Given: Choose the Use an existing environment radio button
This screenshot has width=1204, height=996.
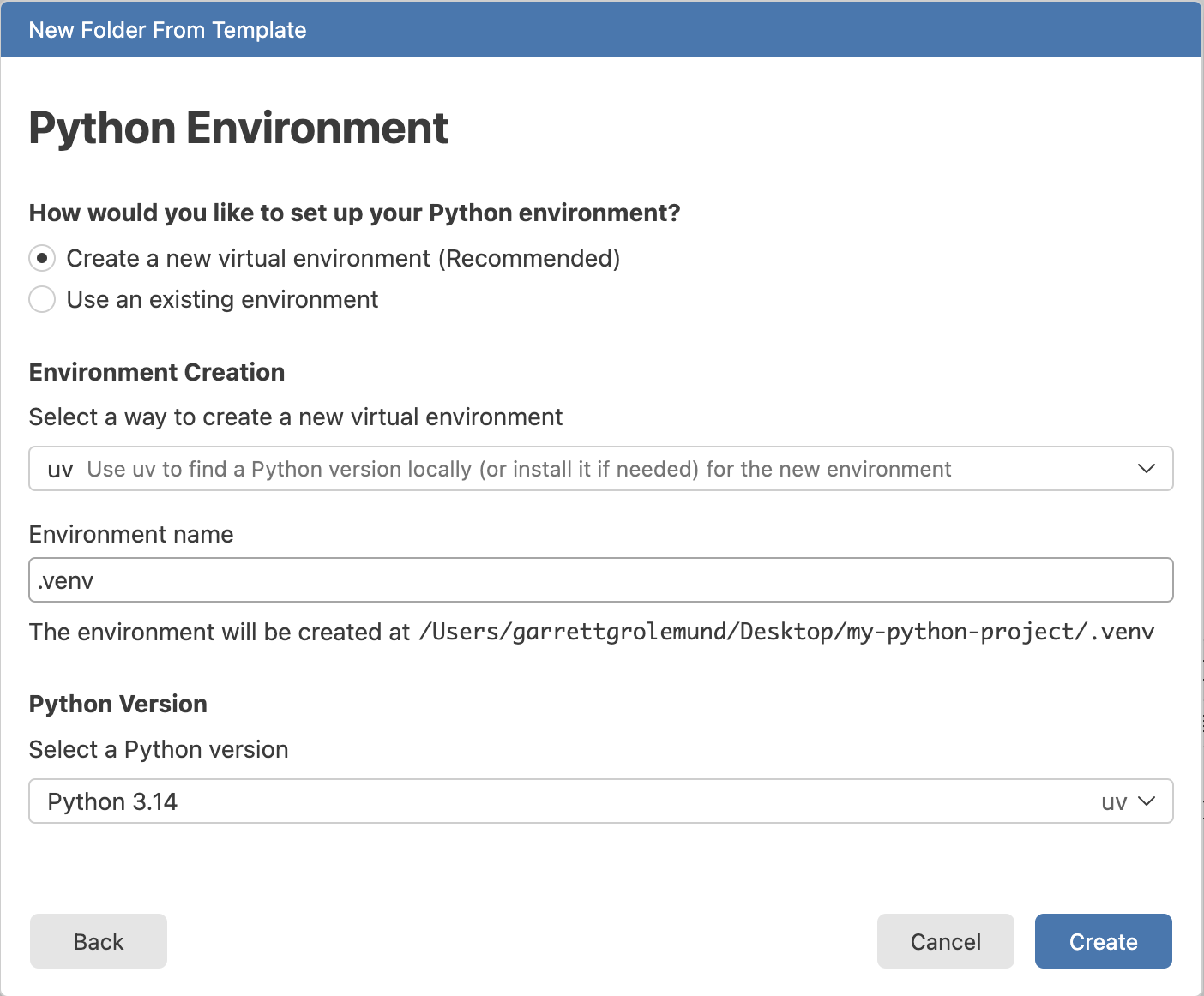Looking at the screenshot, I should point(42,299).
